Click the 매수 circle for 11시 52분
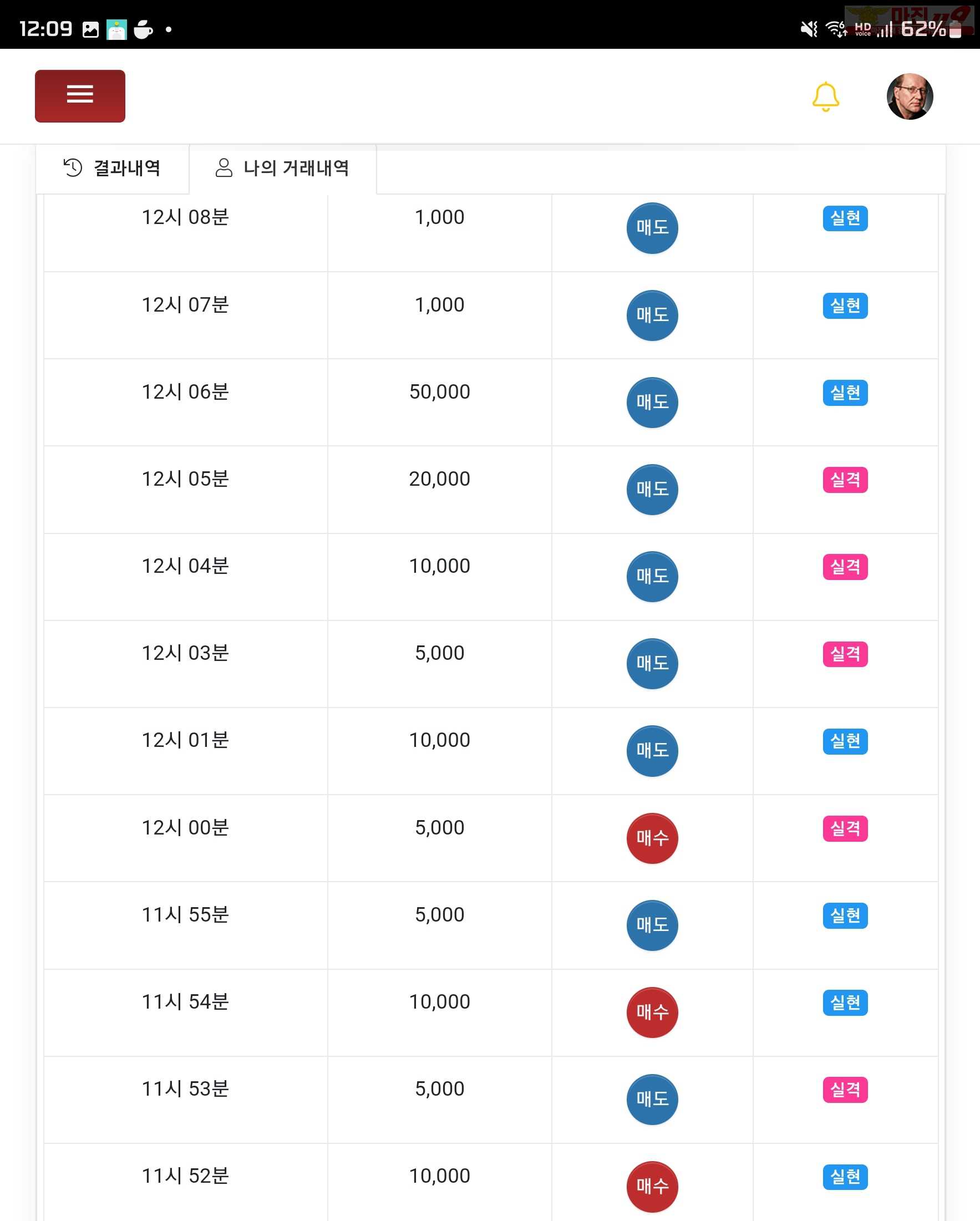Image resolution: width=980 pixels, height=1221 pixels. click(652, 1187)
